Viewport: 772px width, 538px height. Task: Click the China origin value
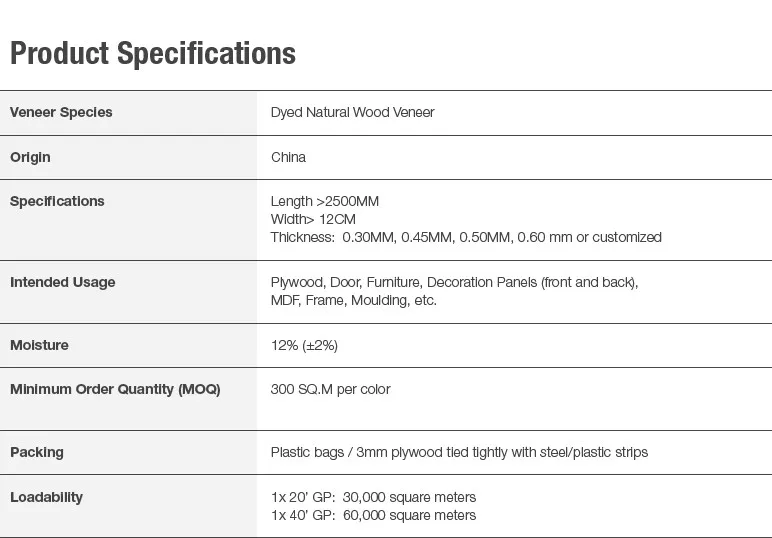[x=288, y=157]
